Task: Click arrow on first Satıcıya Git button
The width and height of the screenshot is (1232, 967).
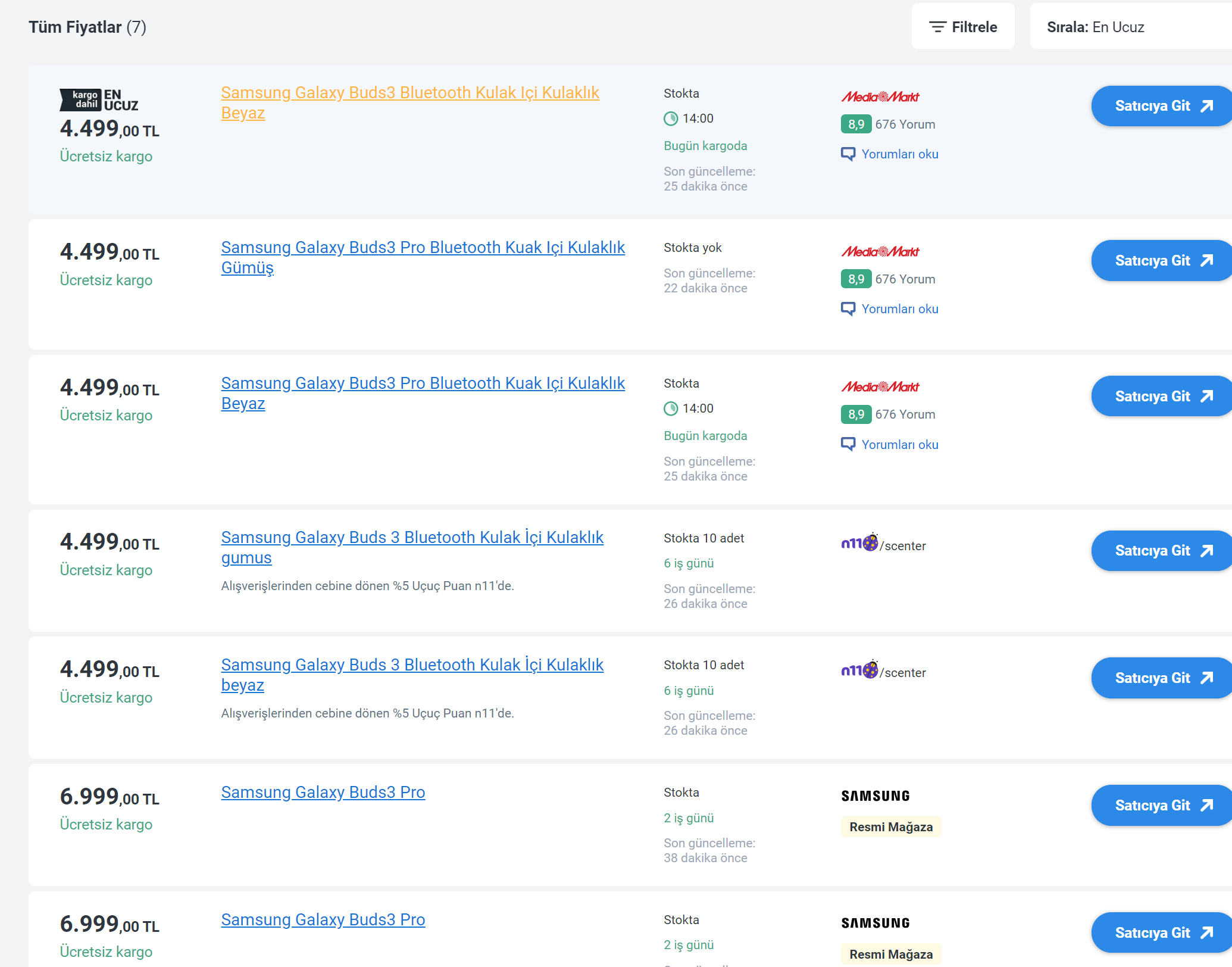Action: [1206, 106]
